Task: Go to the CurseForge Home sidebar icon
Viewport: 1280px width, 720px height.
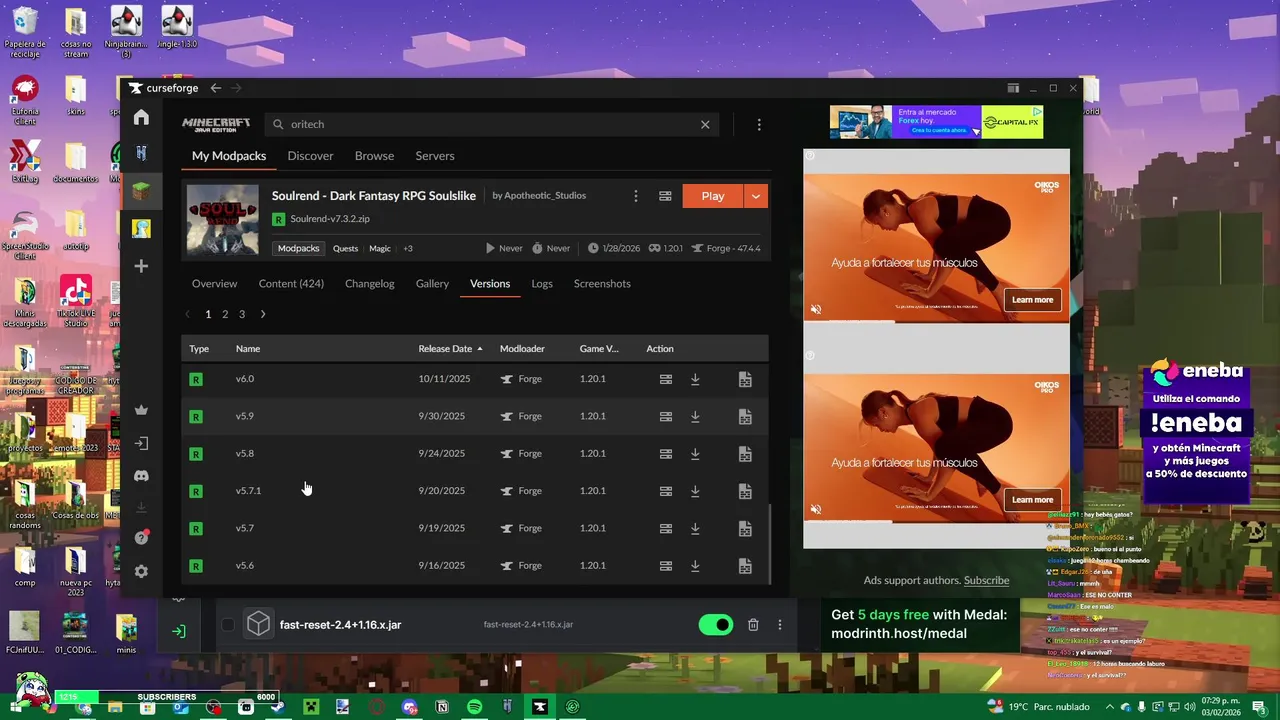Action: click(x=141, y=118)
